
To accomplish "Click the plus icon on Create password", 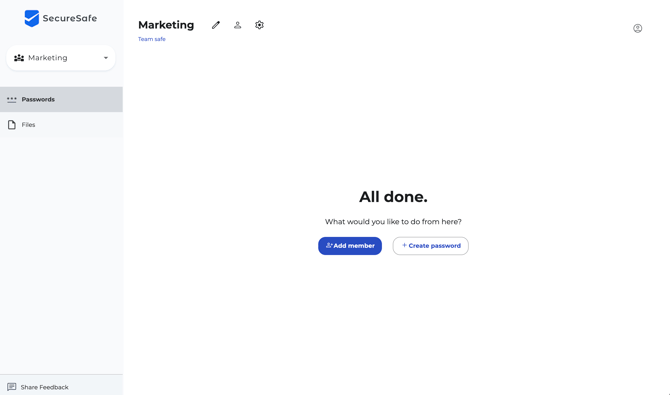I will [404, 245].
